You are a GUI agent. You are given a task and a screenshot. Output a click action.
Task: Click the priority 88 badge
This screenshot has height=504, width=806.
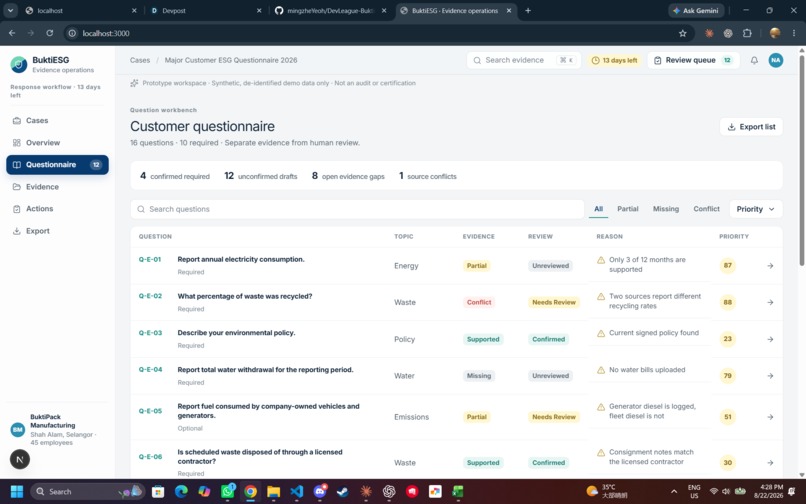click(x=727, y=302)
